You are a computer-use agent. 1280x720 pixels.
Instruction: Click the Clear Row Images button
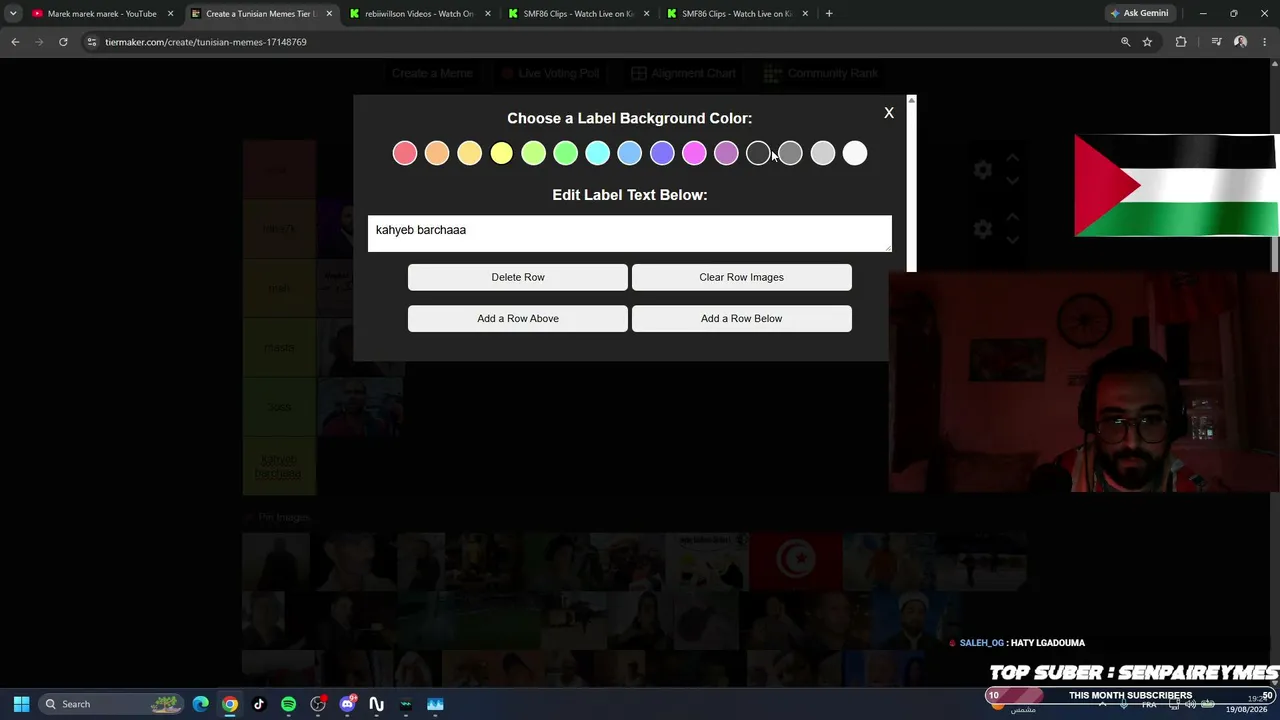pyautogui.click(x=741, y=277)
